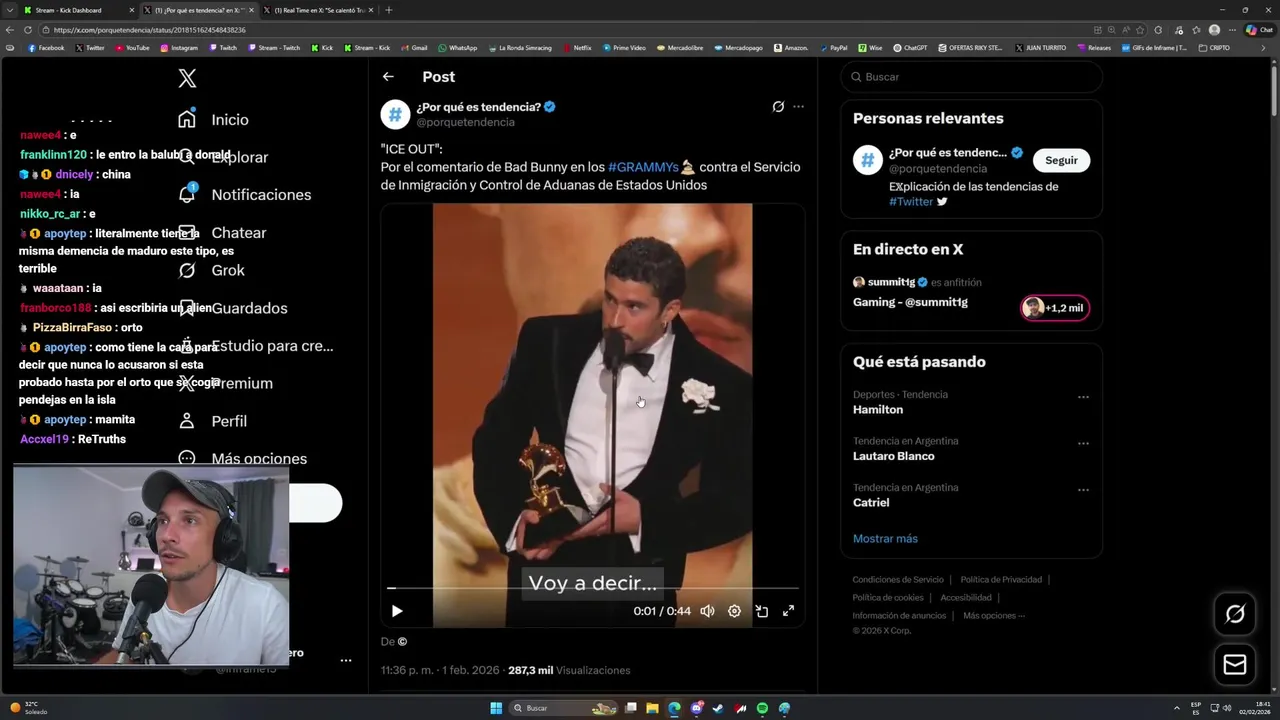This screenshot has height=720, width=1280.
Task: Open Condiciones de Servicio link
Action: click(x=898, y=580)
